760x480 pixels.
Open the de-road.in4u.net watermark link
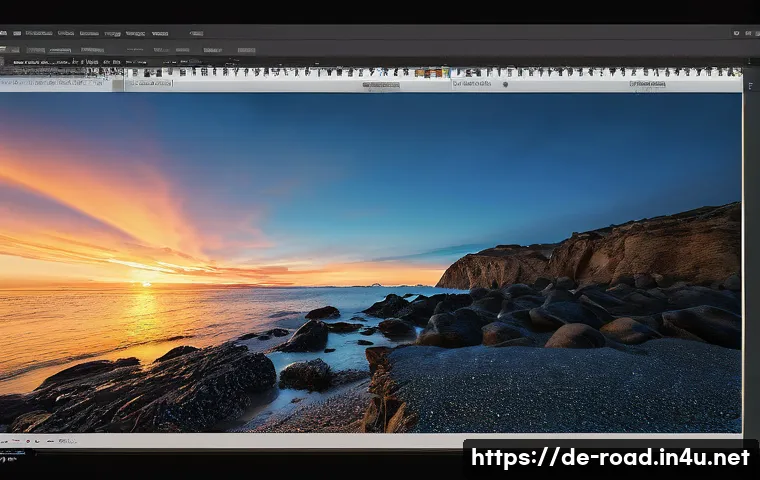click(x=610, y=457)
